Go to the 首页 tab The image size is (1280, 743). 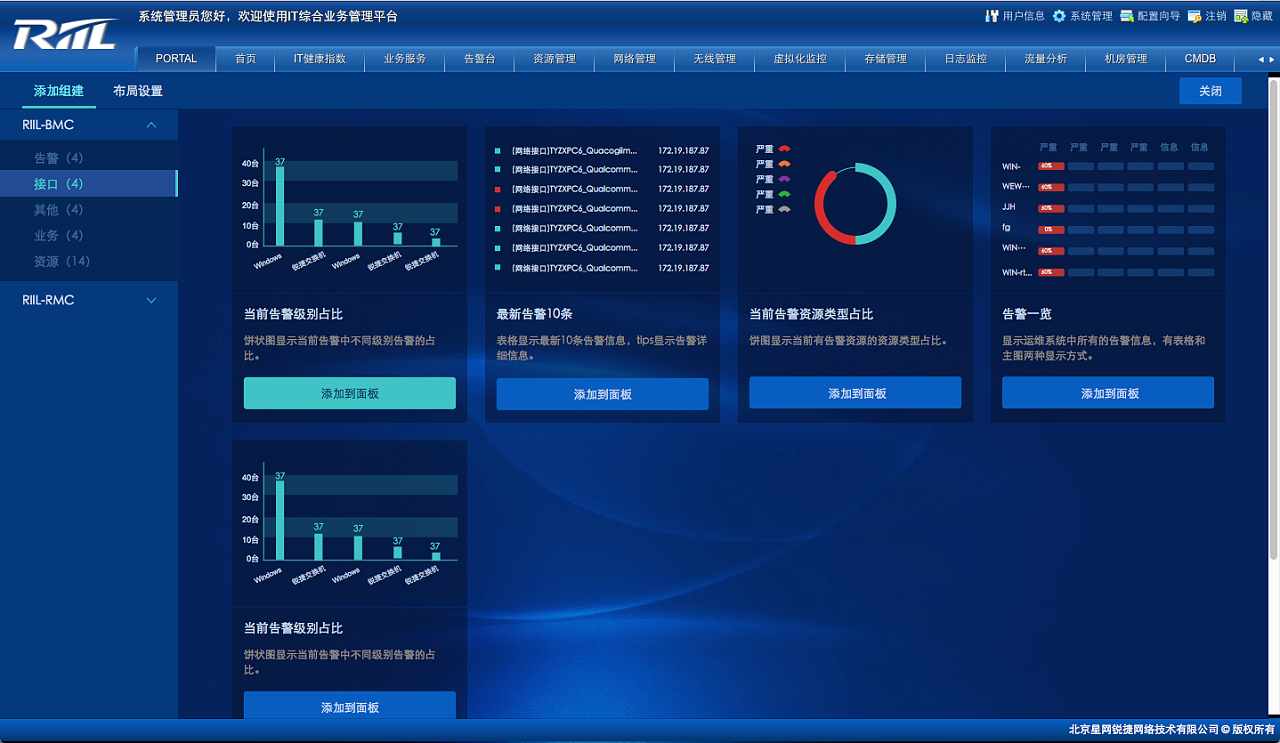coord(246,59)
